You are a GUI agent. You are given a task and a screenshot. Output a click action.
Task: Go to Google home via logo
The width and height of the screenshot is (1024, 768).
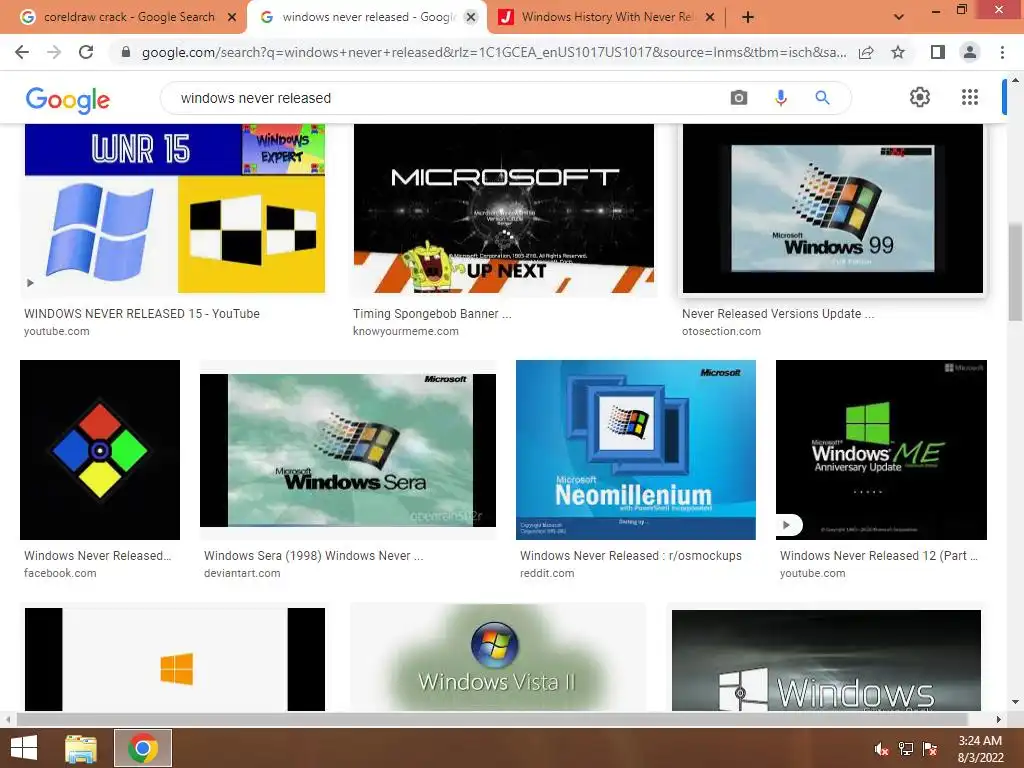pos(68,100)
